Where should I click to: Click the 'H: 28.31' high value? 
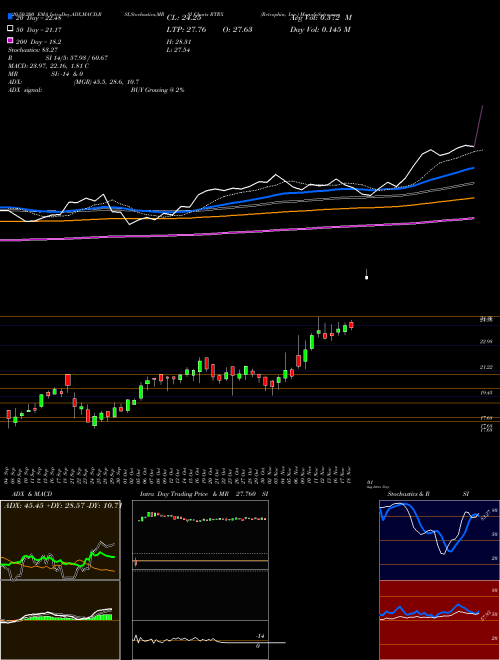pyautogui.click(x=179, y=42)
